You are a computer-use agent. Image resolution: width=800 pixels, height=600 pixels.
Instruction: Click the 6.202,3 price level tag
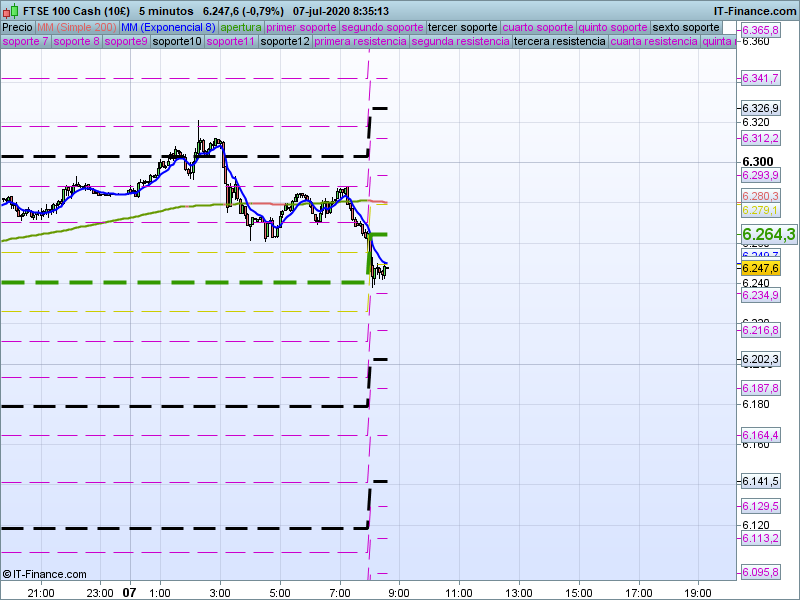tap(760, 359)
